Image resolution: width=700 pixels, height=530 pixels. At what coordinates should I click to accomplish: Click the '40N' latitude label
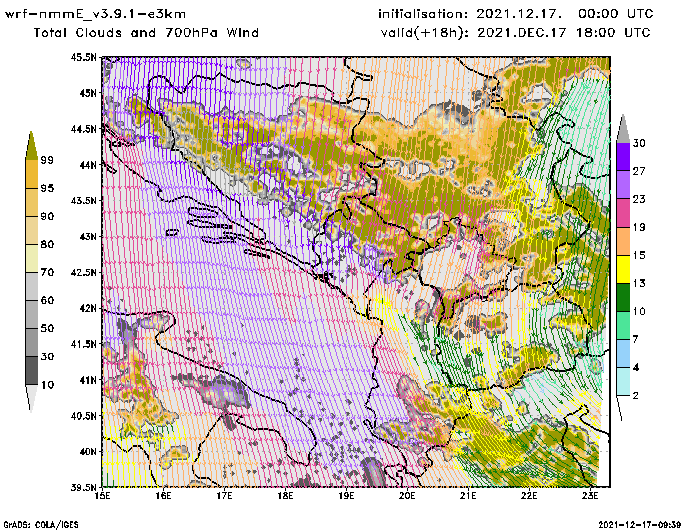[x=88, y=451]
